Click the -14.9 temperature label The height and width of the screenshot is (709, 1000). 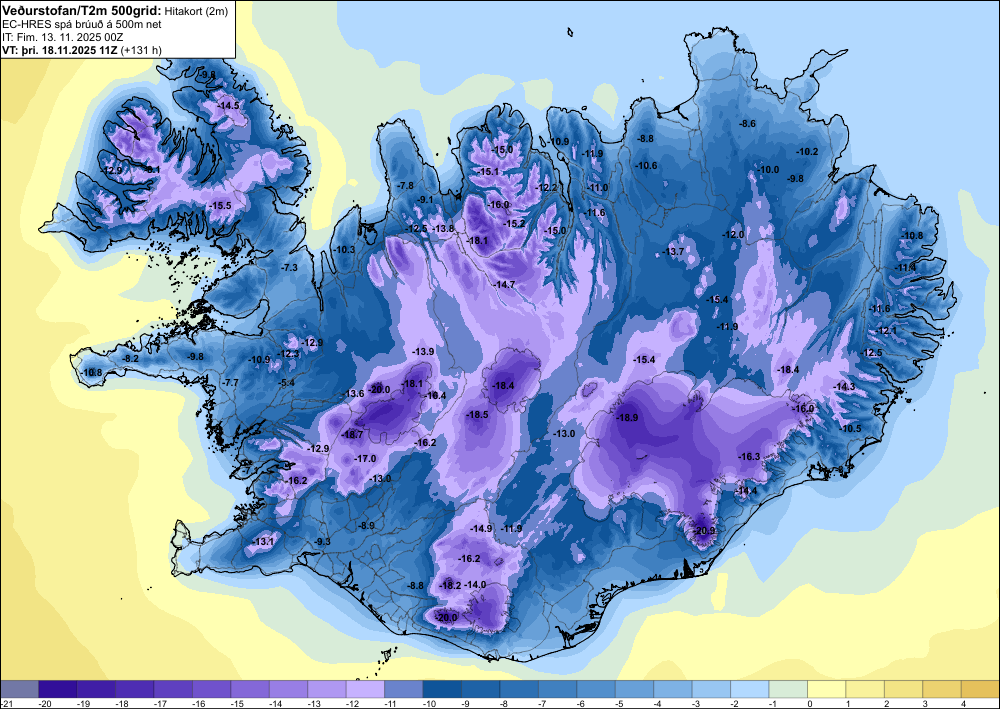pos(481,529)
